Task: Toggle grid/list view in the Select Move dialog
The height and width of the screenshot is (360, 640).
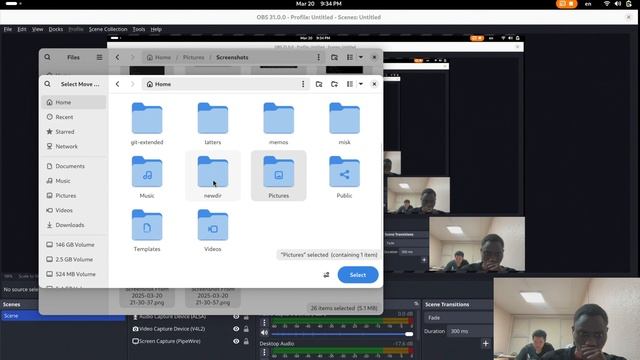Action: coord(350,84)
